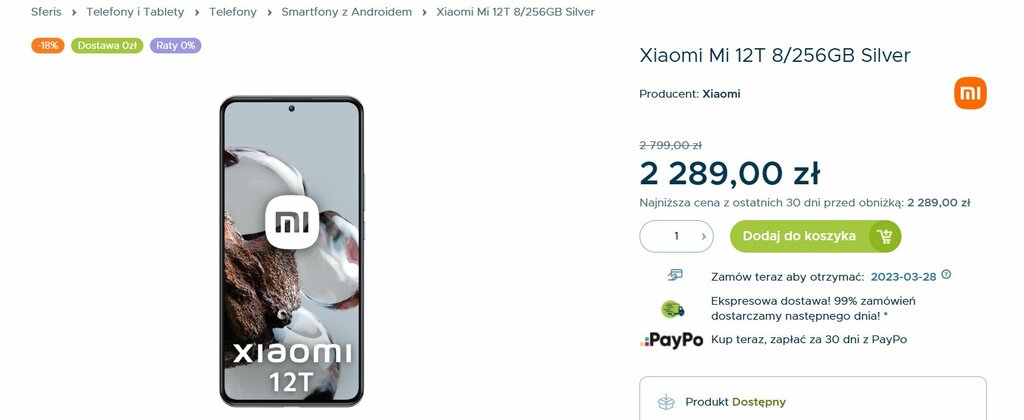The image size is (1024, 420).
Task: Open the Telefony breadcrumb category
Action: pyautogui.click(x=233, y=12)
